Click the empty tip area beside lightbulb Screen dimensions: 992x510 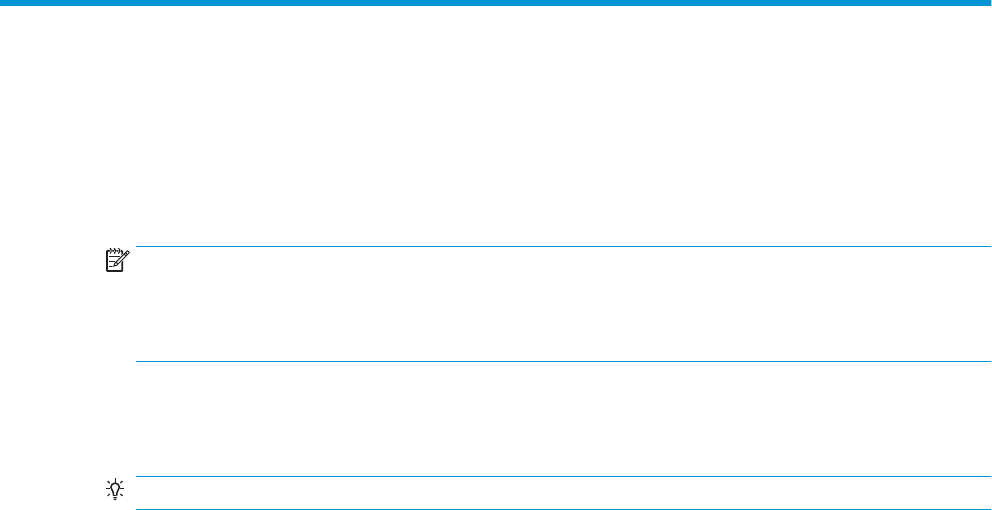pos(562,493)
